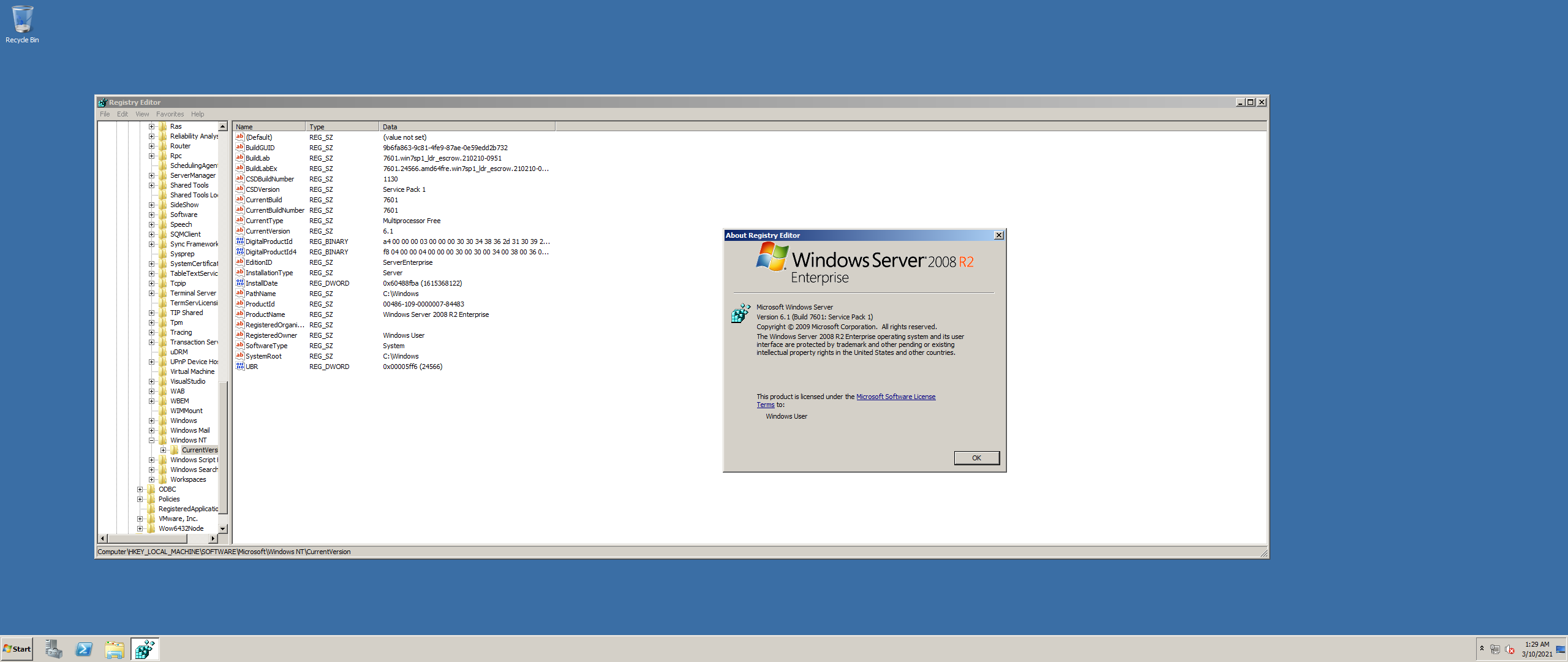Show hidden tray icons arrow
The image size is (1568, 662).
[x=1482, y=648]
